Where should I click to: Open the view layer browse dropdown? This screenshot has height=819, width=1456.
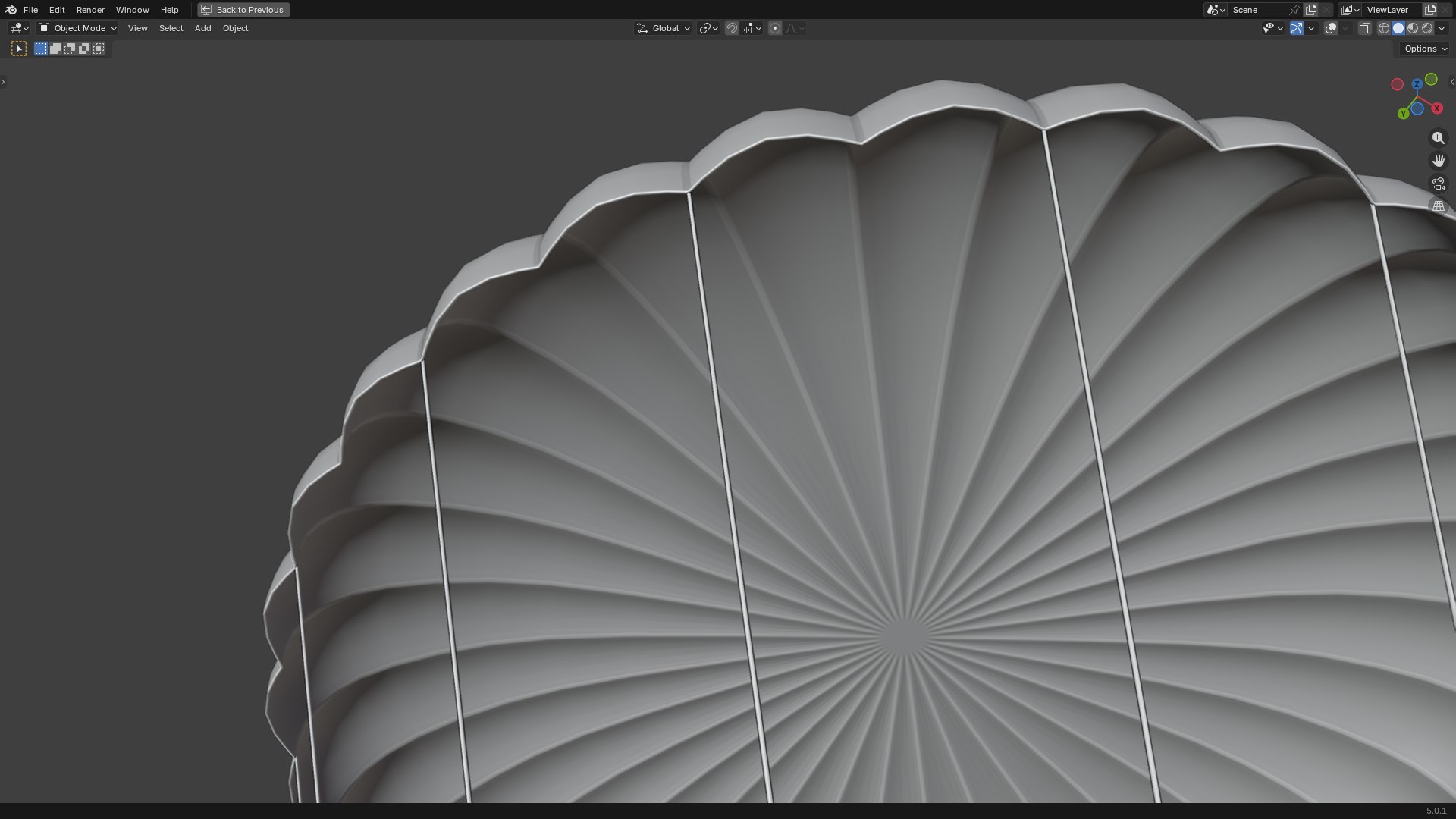1351,10
